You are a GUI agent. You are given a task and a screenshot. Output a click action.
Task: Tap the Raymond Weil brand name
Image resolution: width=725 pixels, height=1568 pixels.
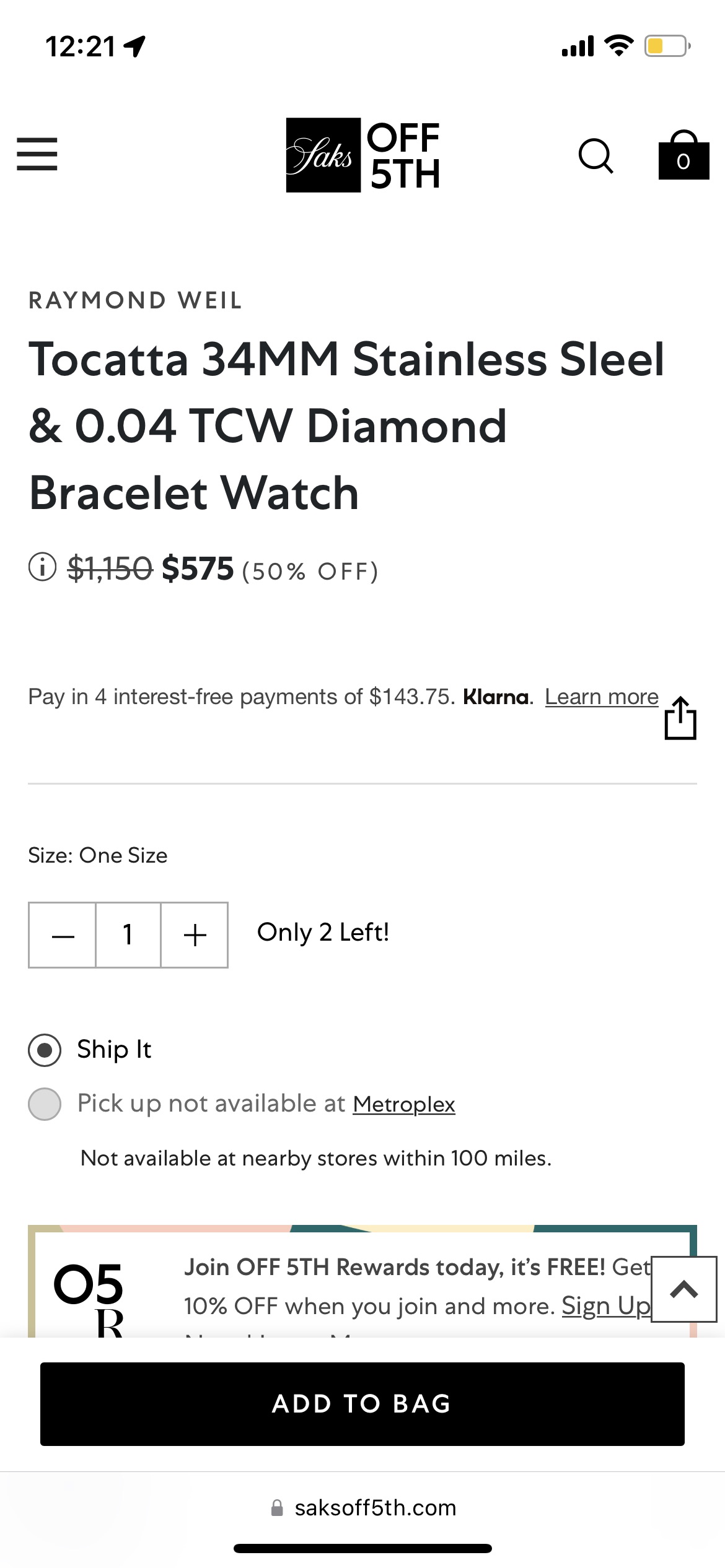135,300
